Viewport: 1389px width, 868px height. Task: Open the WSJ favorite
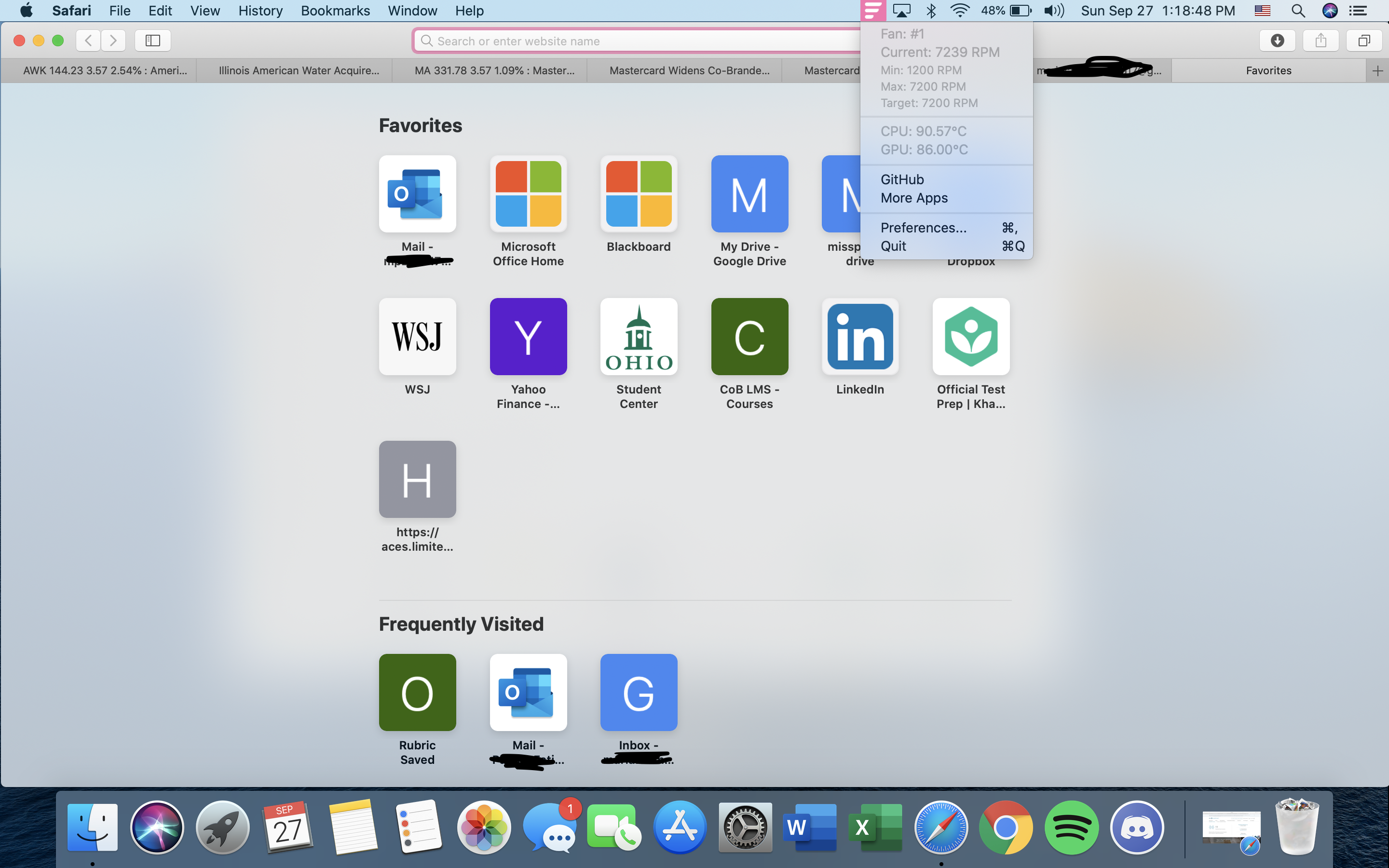pos(417,337)
